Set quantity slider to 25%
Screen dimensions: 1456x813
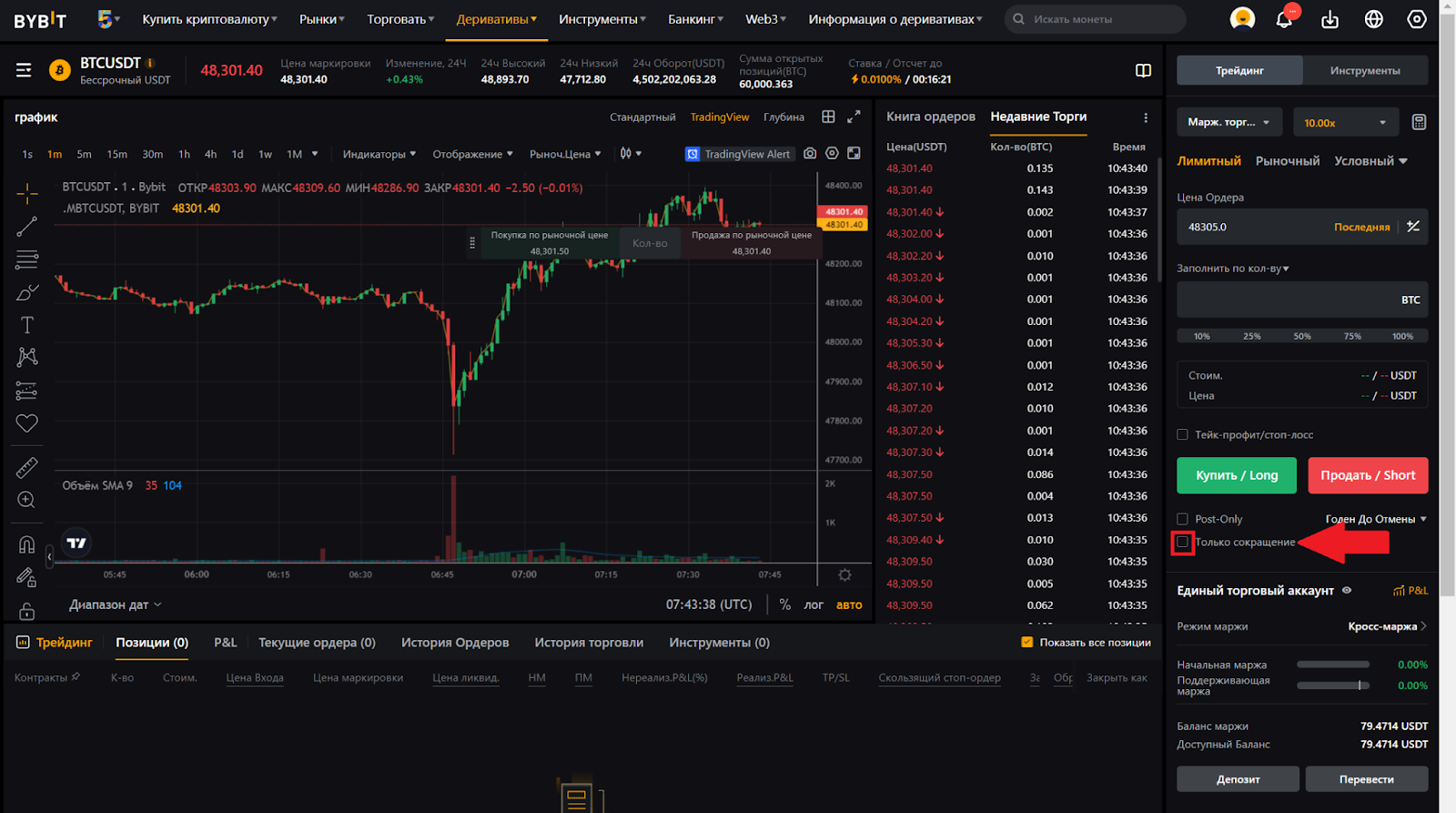tap(1252, 336)
